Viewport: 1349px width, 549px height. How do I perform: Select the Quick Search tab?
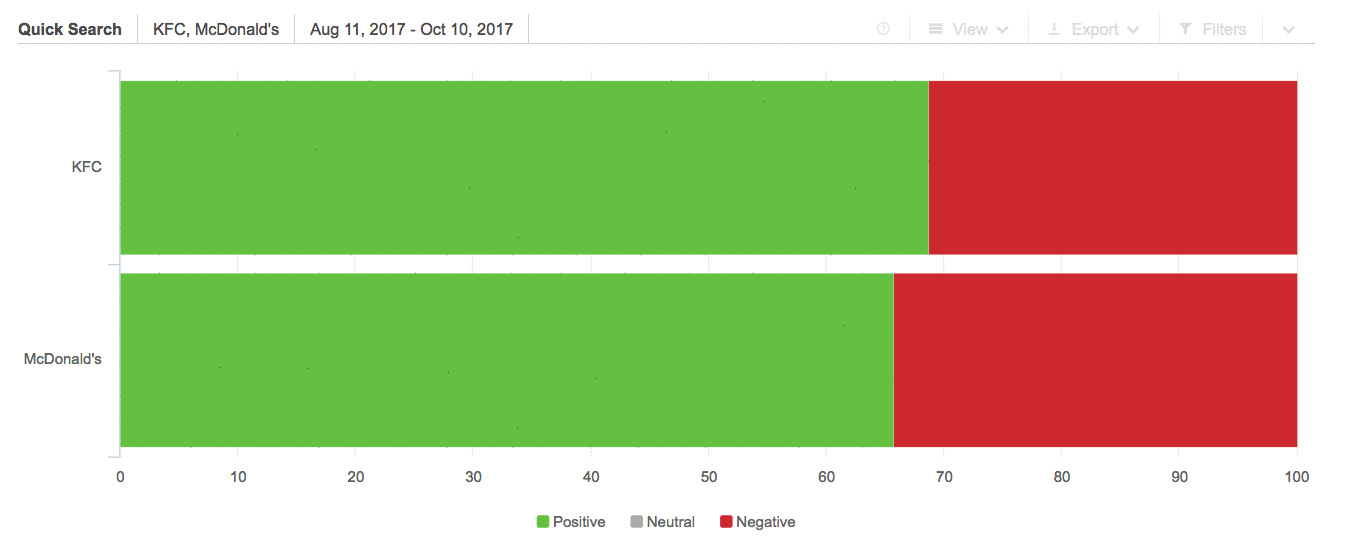tap(70, 29)
